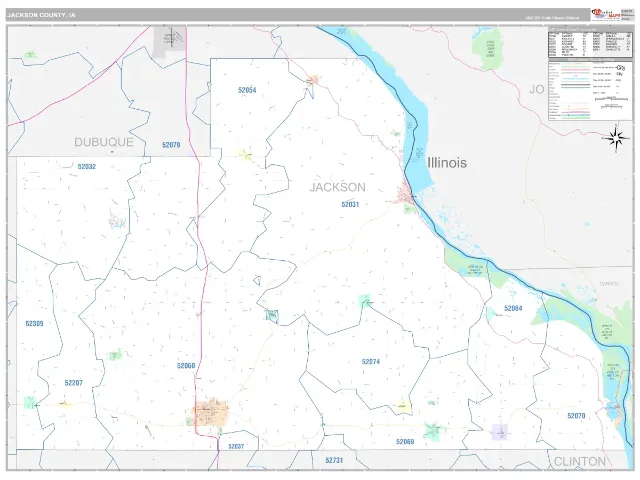Select the ZIP code label 52037

point(236,447)
